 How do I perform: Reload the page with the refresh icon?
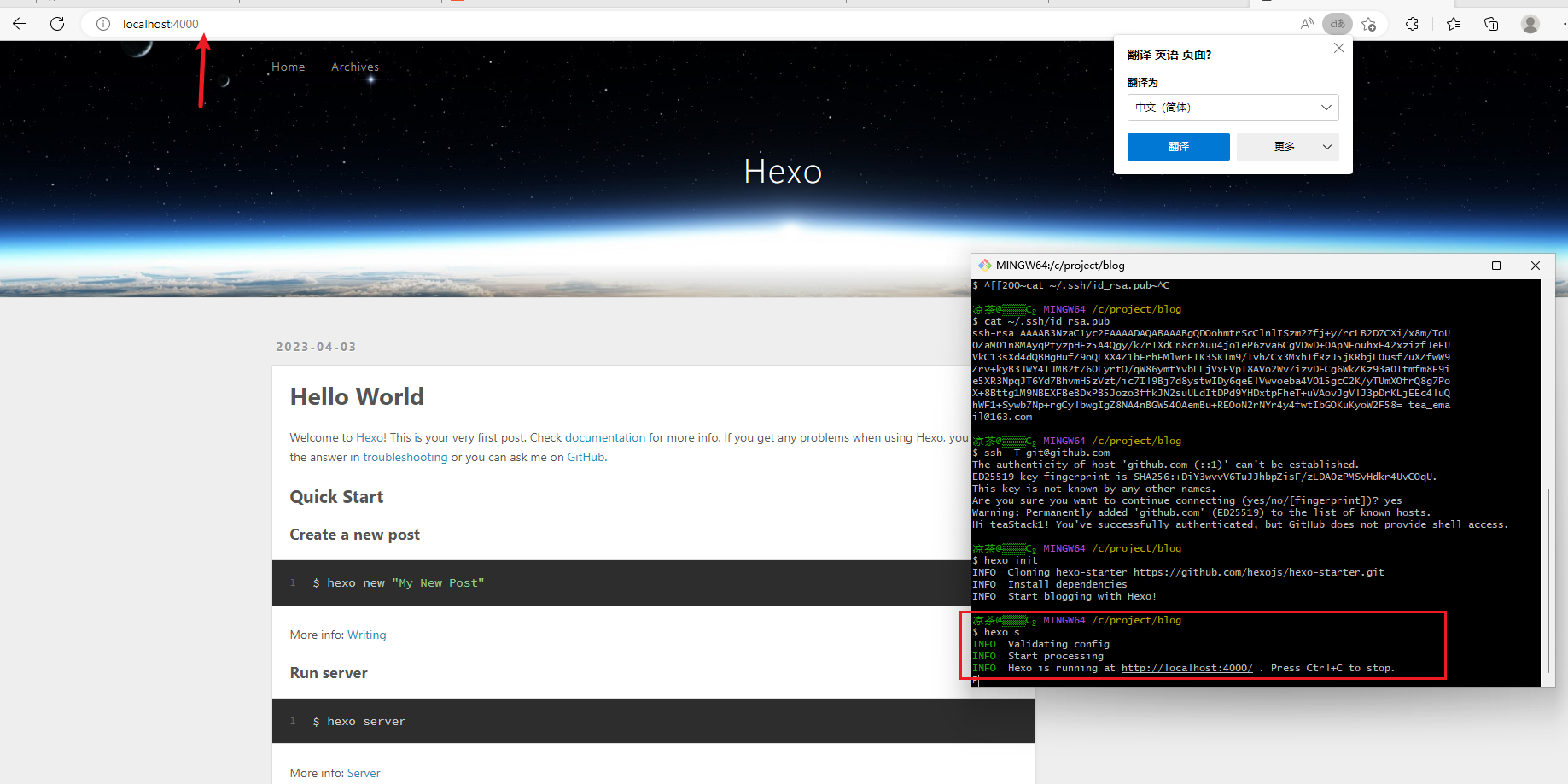(57, 24)
